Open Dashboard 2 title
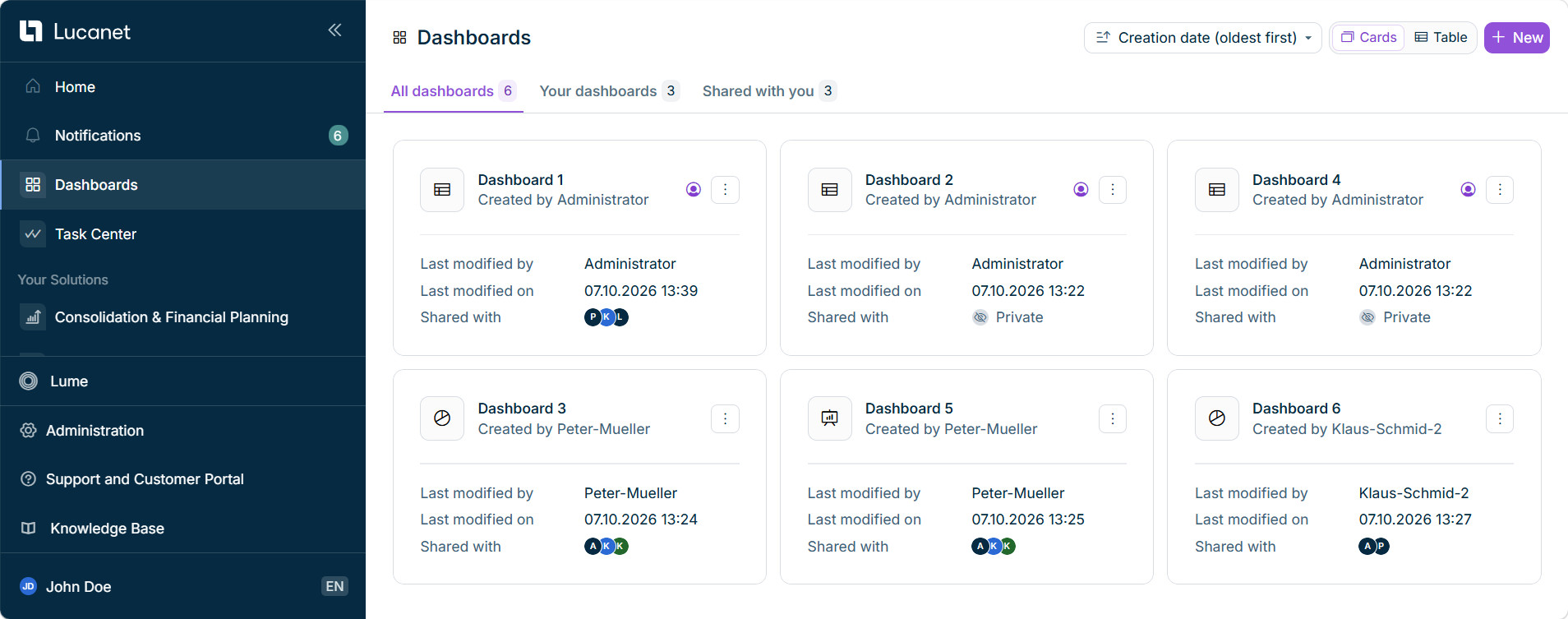This screenshot has width=1568, height=619. click(909, 180)
